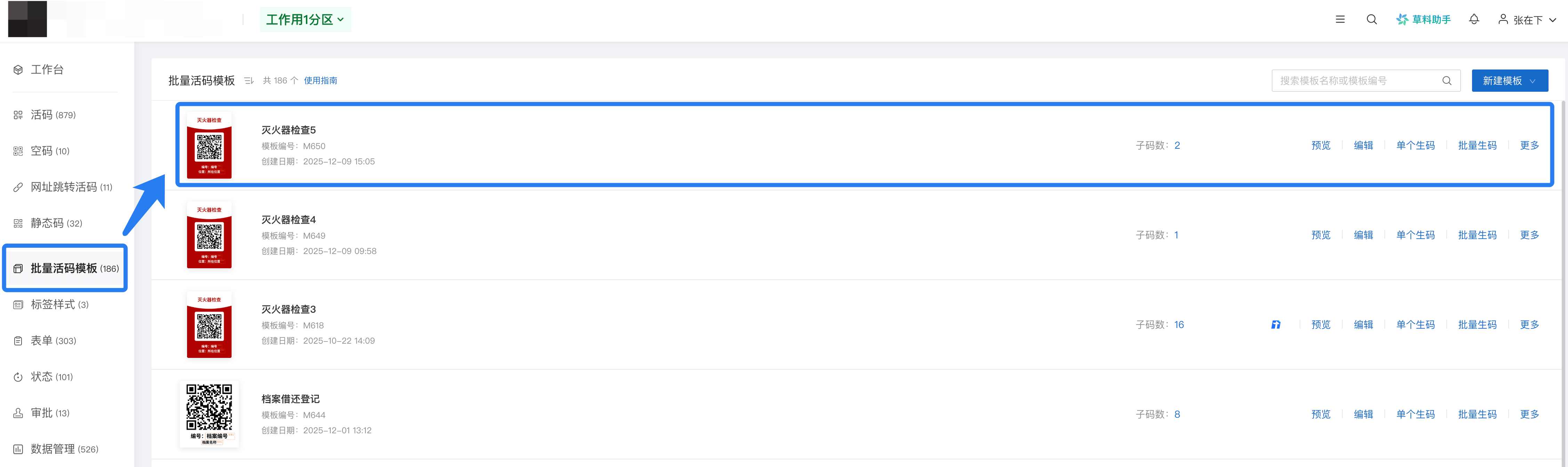Open the notifications bell
1568x467 pixels.
coord(1474,19)
